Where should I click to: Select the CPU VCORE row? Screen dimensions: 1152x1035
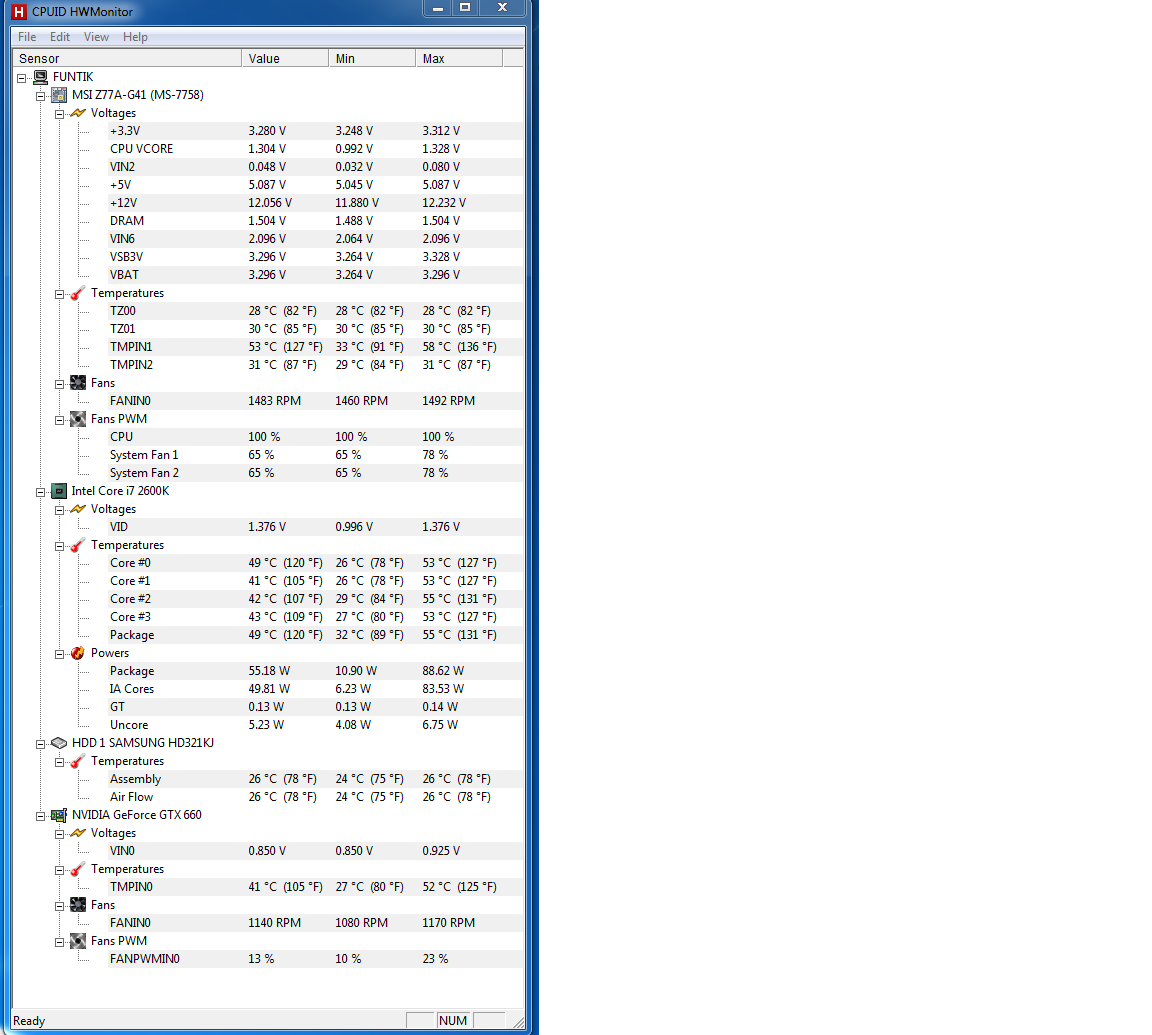(x=315, y=149)
